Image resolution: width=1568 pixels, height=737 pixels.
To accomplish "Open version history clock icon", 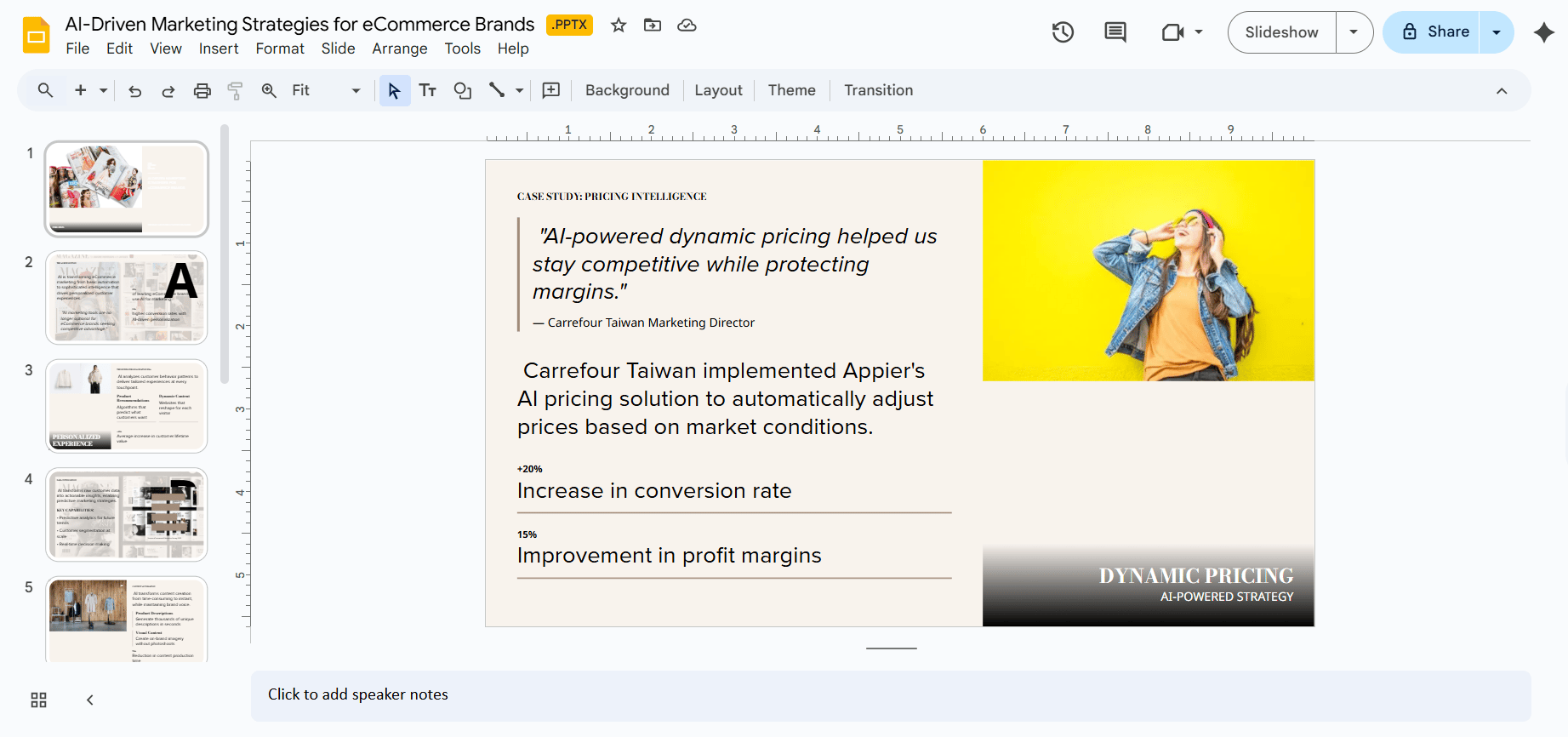I will [1063, 32].
